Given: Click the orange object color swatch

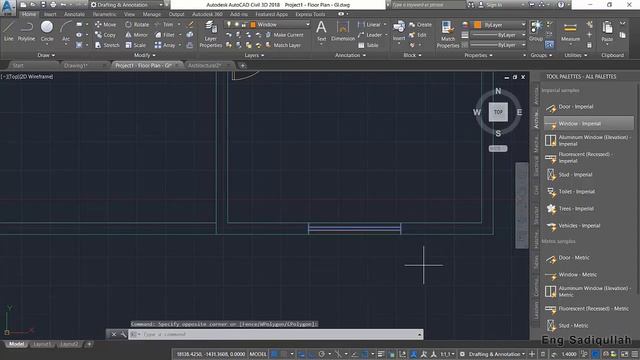Looking at the screenshot, I should pos(477,25).
